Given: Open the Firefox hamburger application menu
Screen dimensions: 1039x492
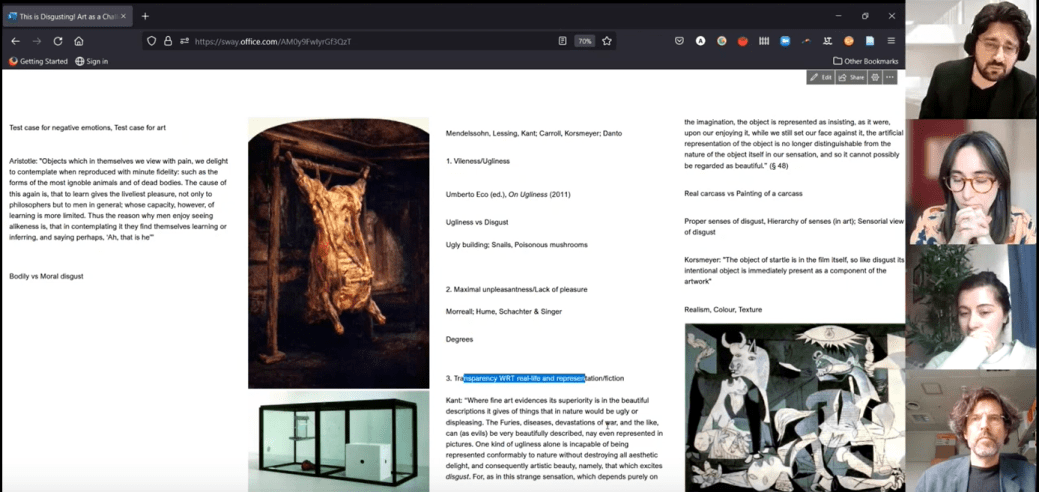Looking at the screenshot, I should (891, 41).
